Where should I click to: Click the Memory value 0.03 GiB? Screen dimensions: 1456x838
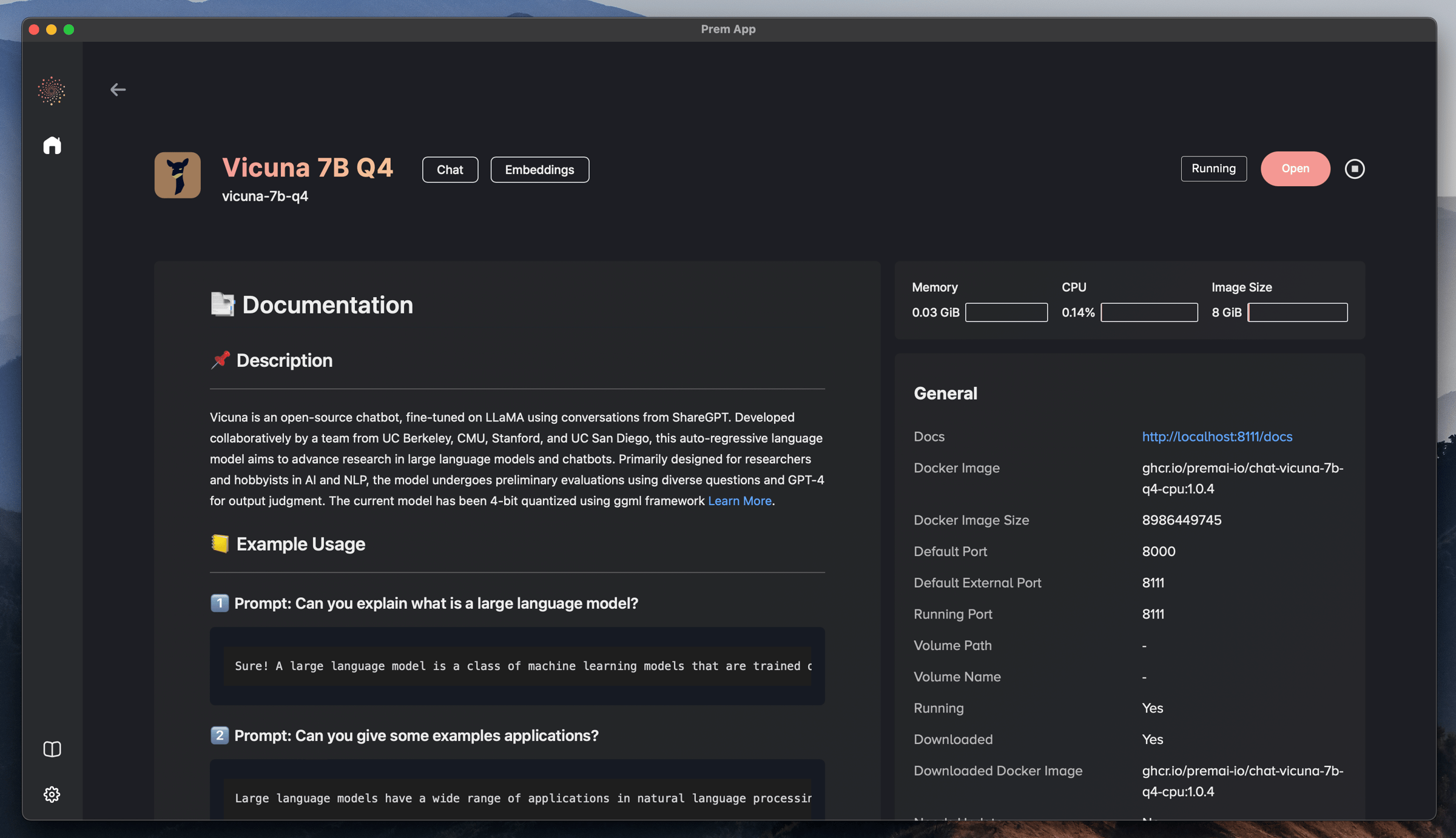click(935, 312)
